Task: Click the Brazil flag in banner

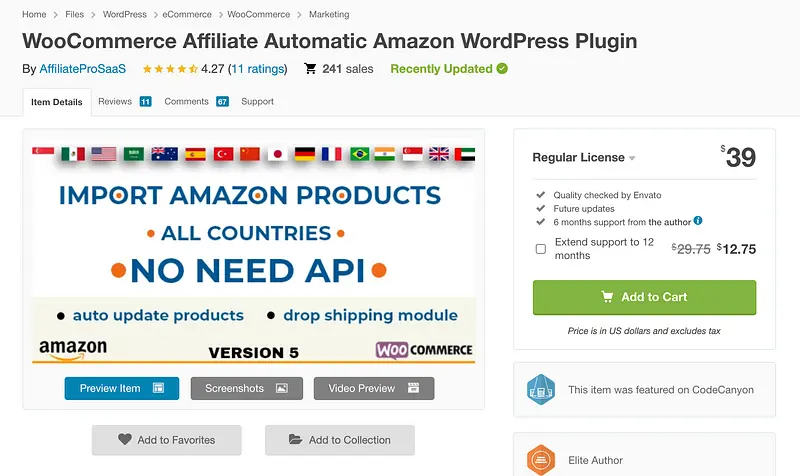Action: [x=360, y=154]
